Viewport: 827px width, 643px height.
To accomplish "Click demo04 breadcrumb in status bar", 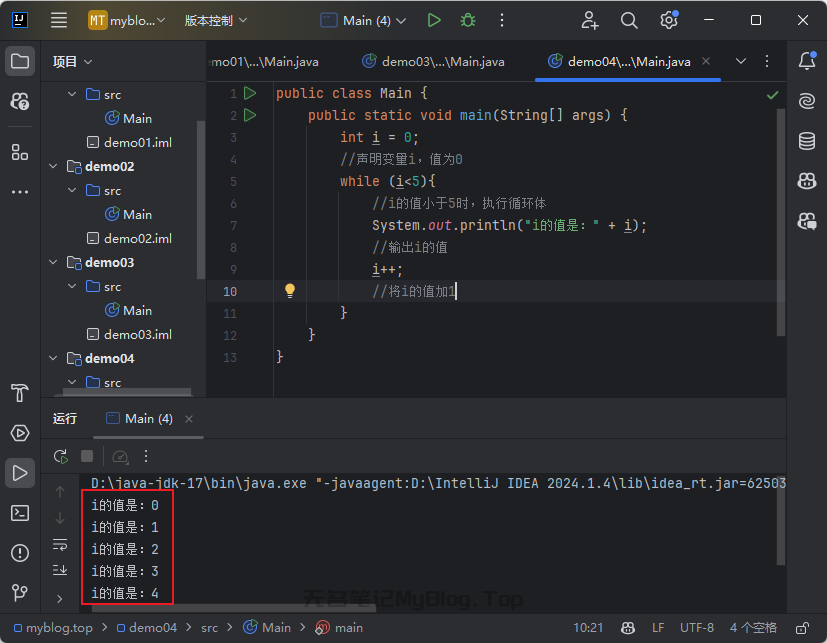I will pyautogui.click(x=147, y=628).
